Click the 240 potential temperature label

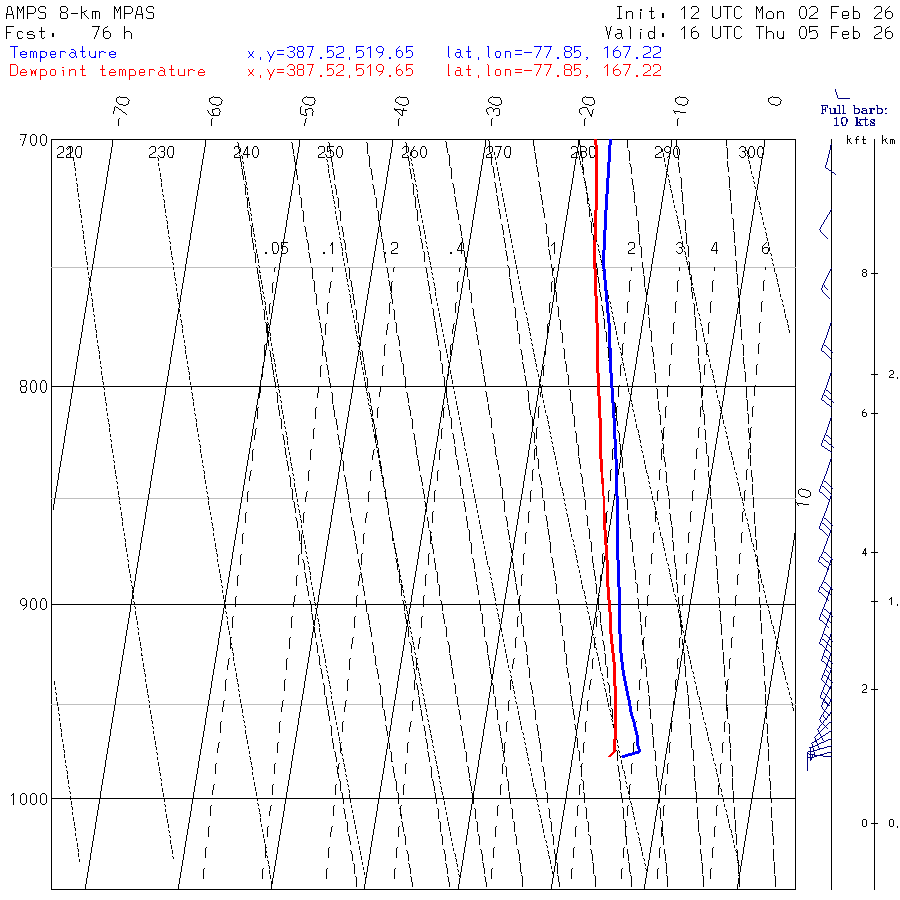pos(246,153)
